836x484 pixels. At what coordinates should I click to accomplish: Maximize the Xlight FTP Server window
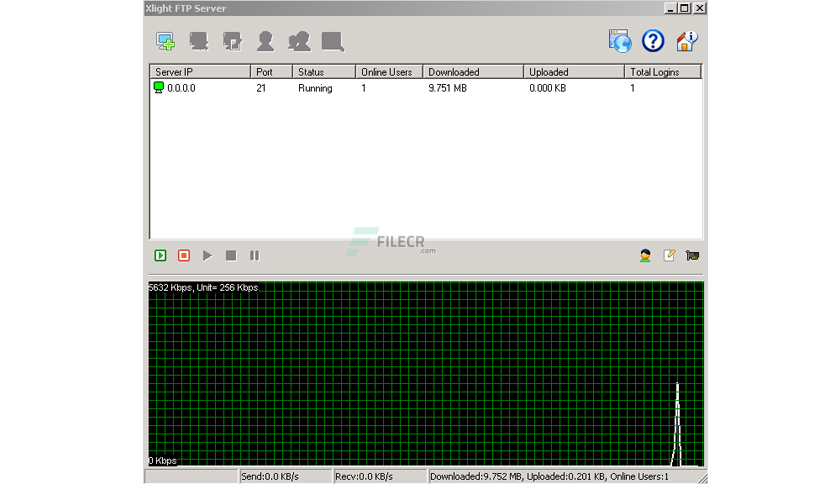pyautogui.click(x=685, y=8)
